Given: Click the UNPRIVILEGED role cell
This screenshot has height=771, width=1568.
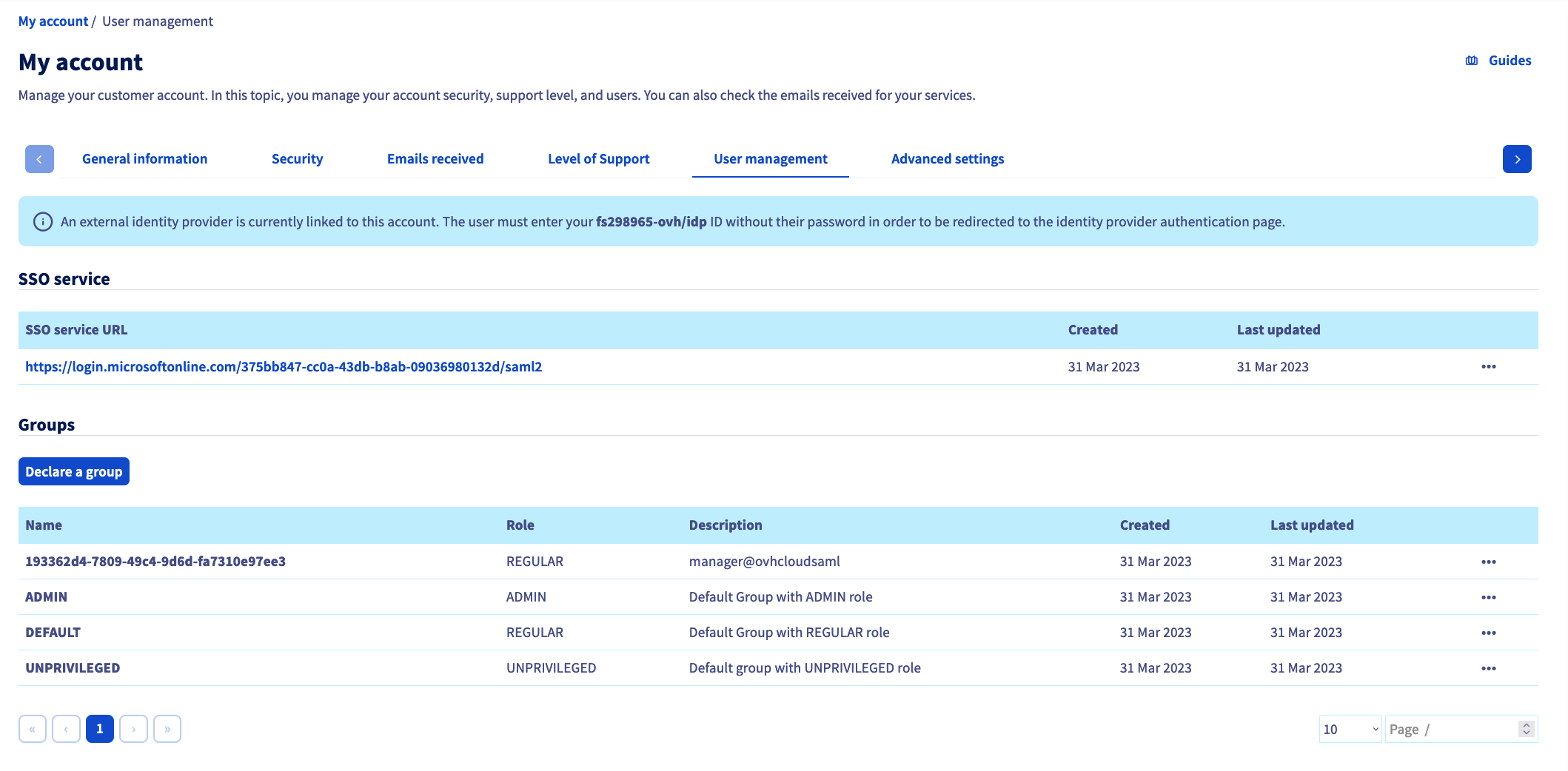Looking at the screenshot, I should click(551, 668).
